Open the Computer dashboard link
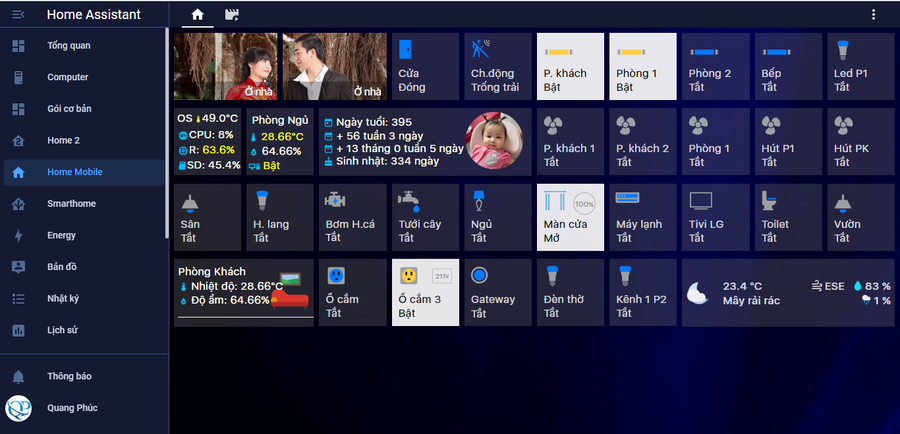 tap(67, 77)
